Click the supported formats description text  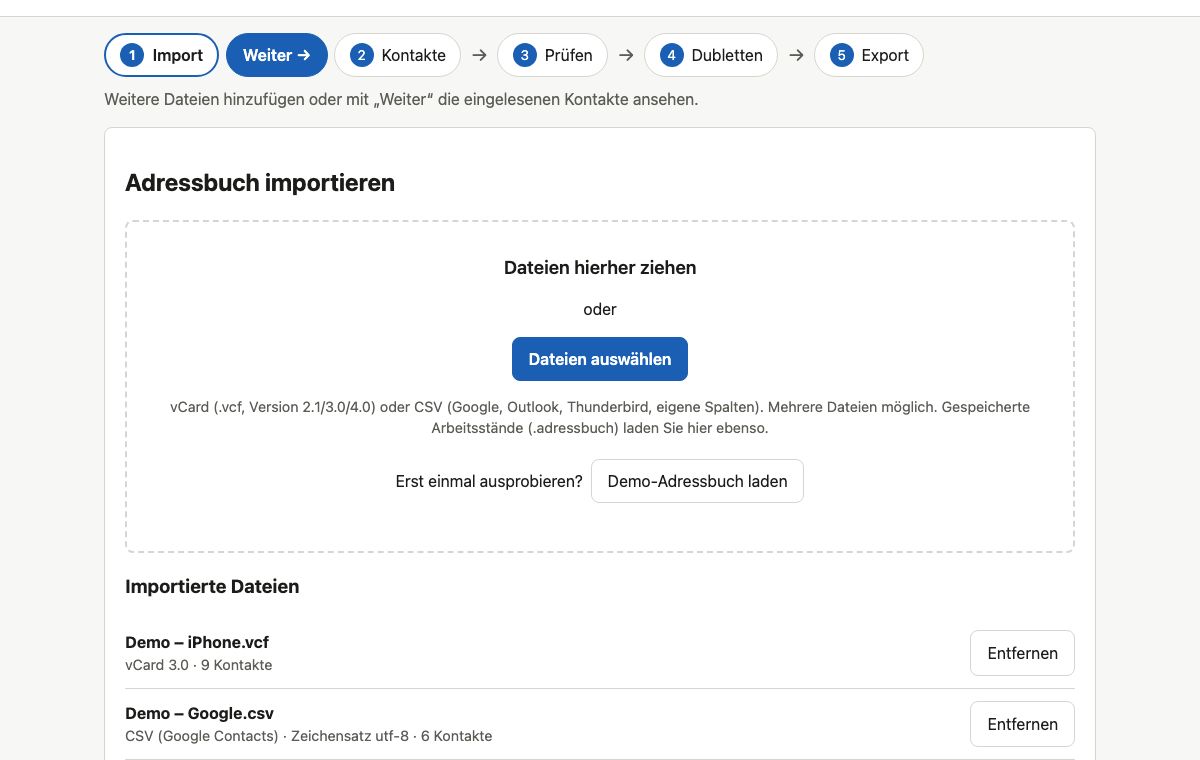click(x=600, y=418)
